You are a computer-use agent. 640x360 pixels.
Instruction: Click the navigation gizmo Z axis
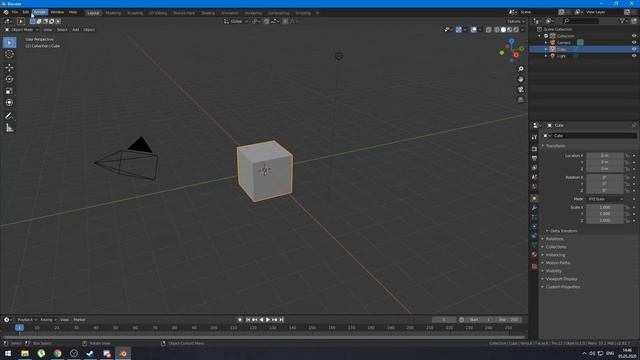coord(511,41)
